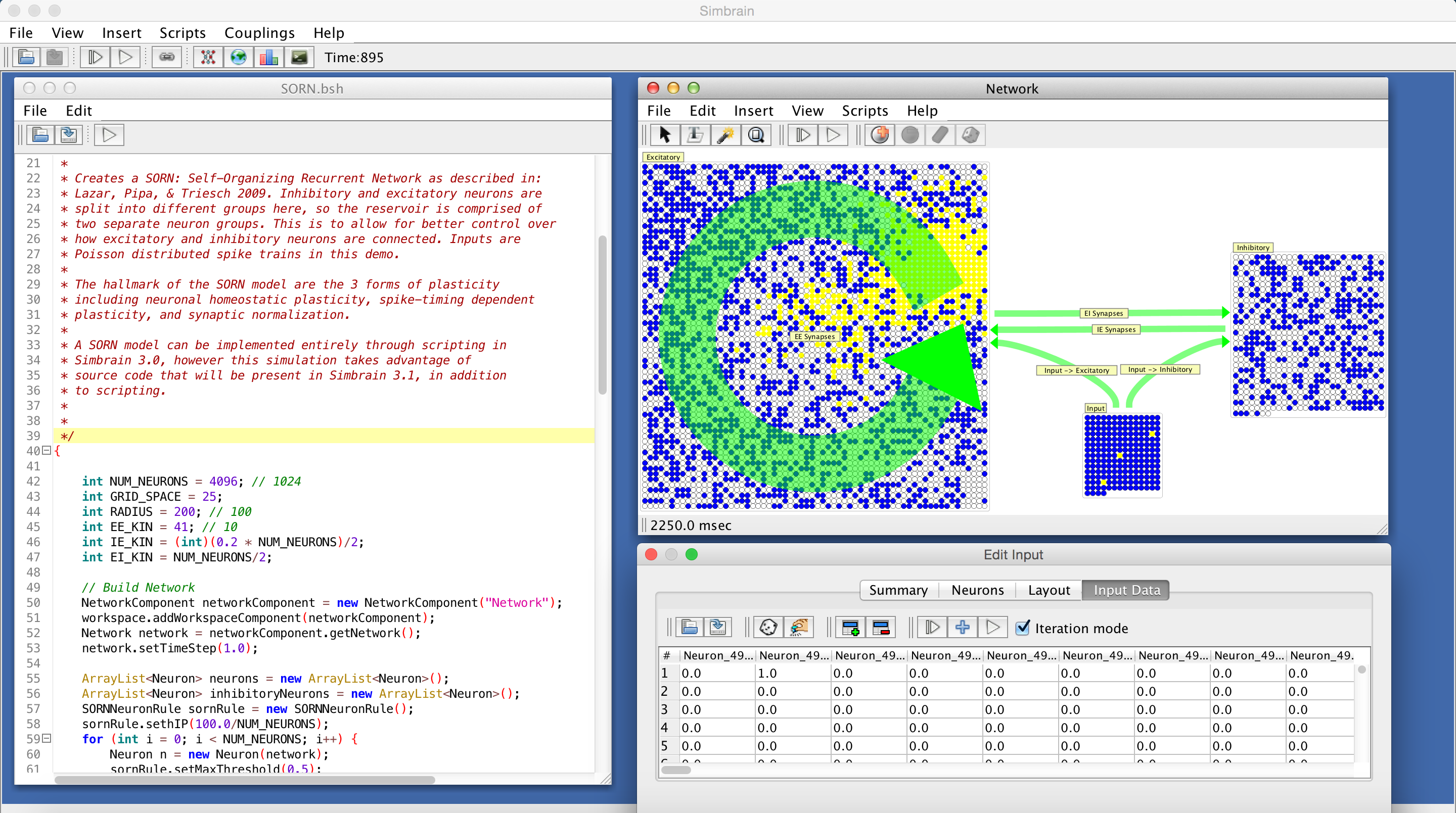This screenshot has width=1456, height=813.
Task: Click the new network icon in main toolbar
Action: [x=208, y=57]
